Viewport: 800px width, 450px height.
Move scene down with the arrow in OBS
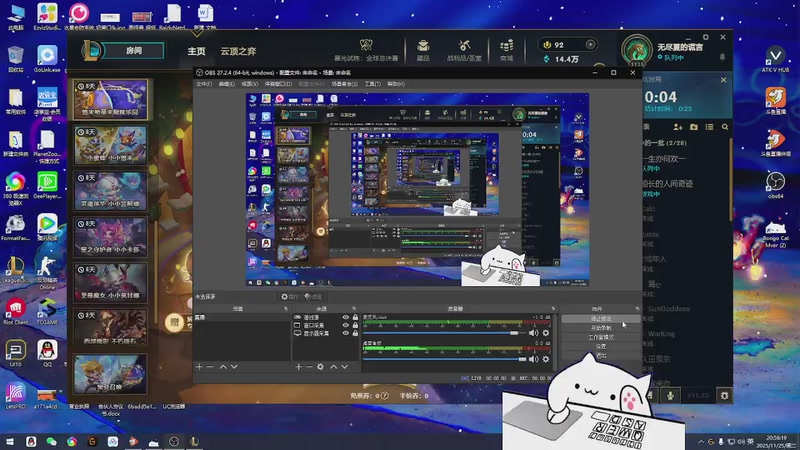click(234, 367)
